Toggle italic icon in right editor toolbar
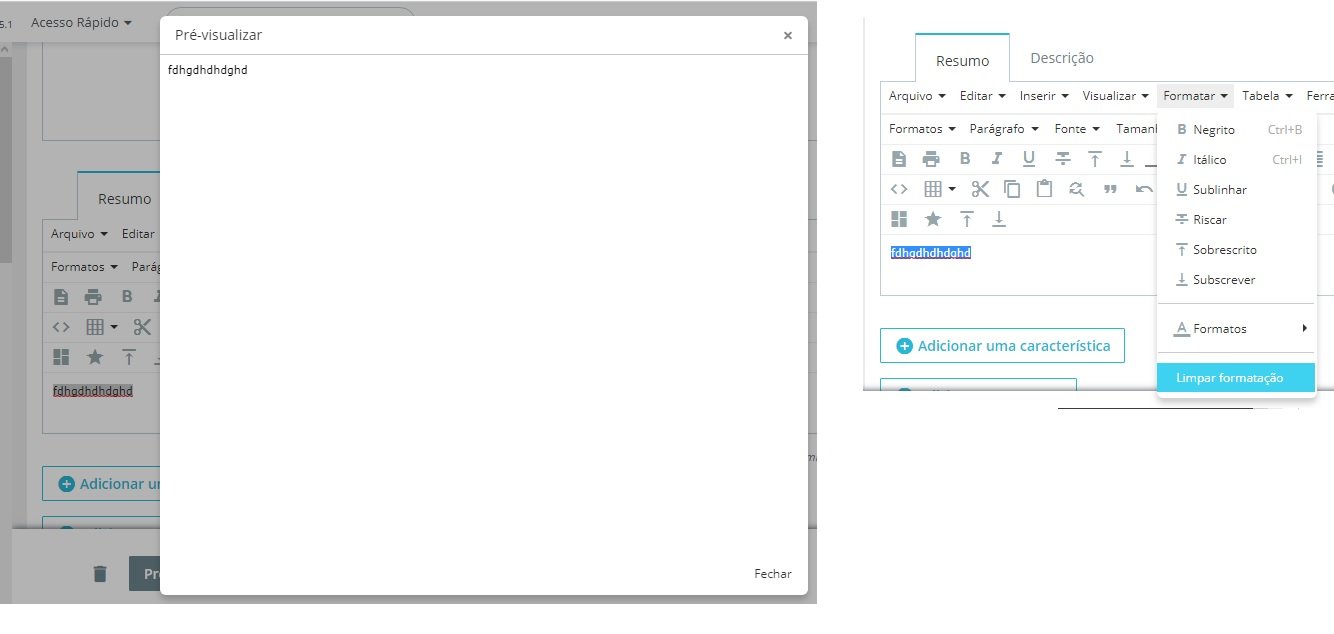 tap(996, 158)
